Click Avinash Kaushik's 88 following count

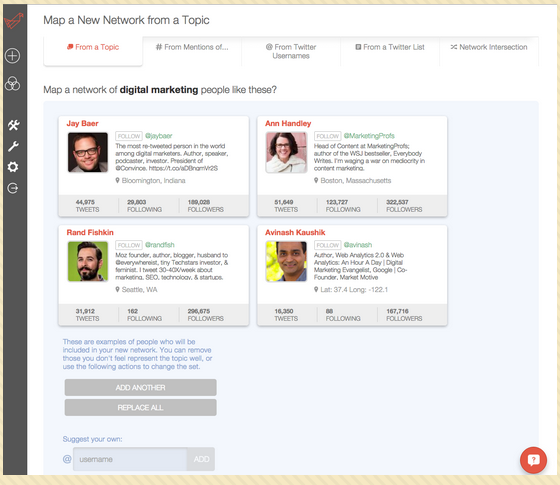pyautogui.click(x=329, y=311)
